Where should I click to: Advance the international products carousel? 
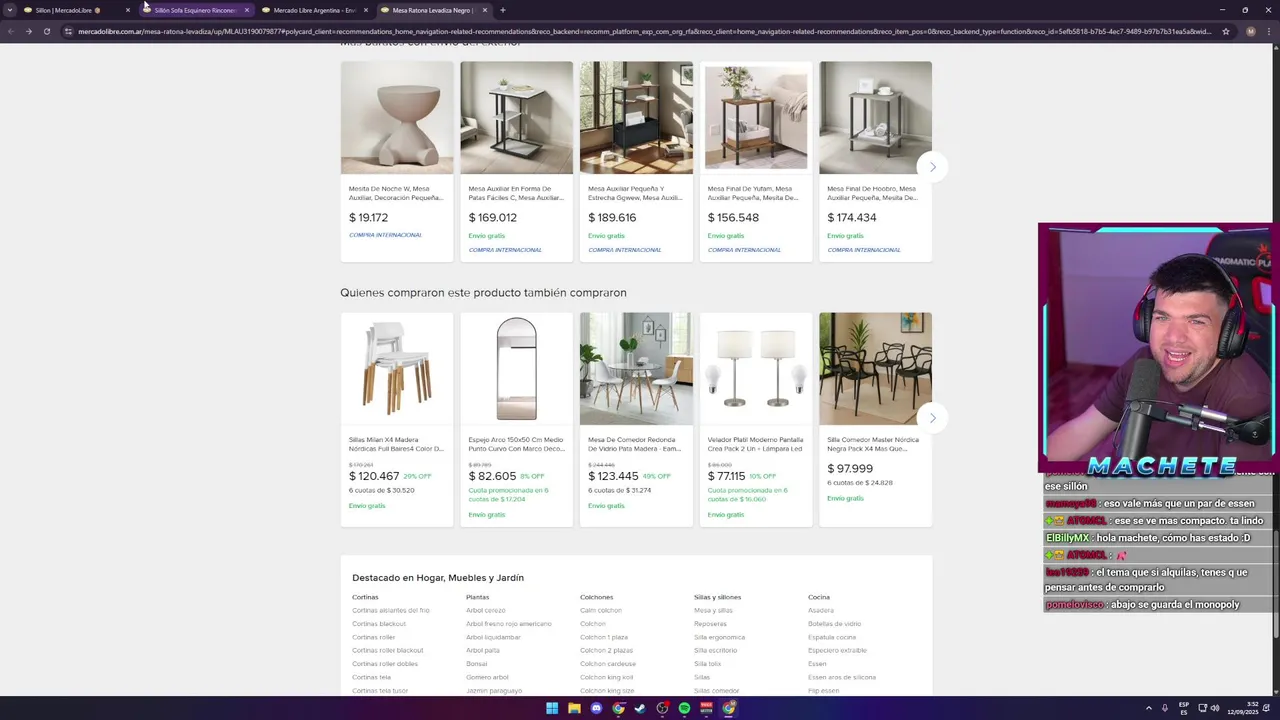click(x=932, y=167)
